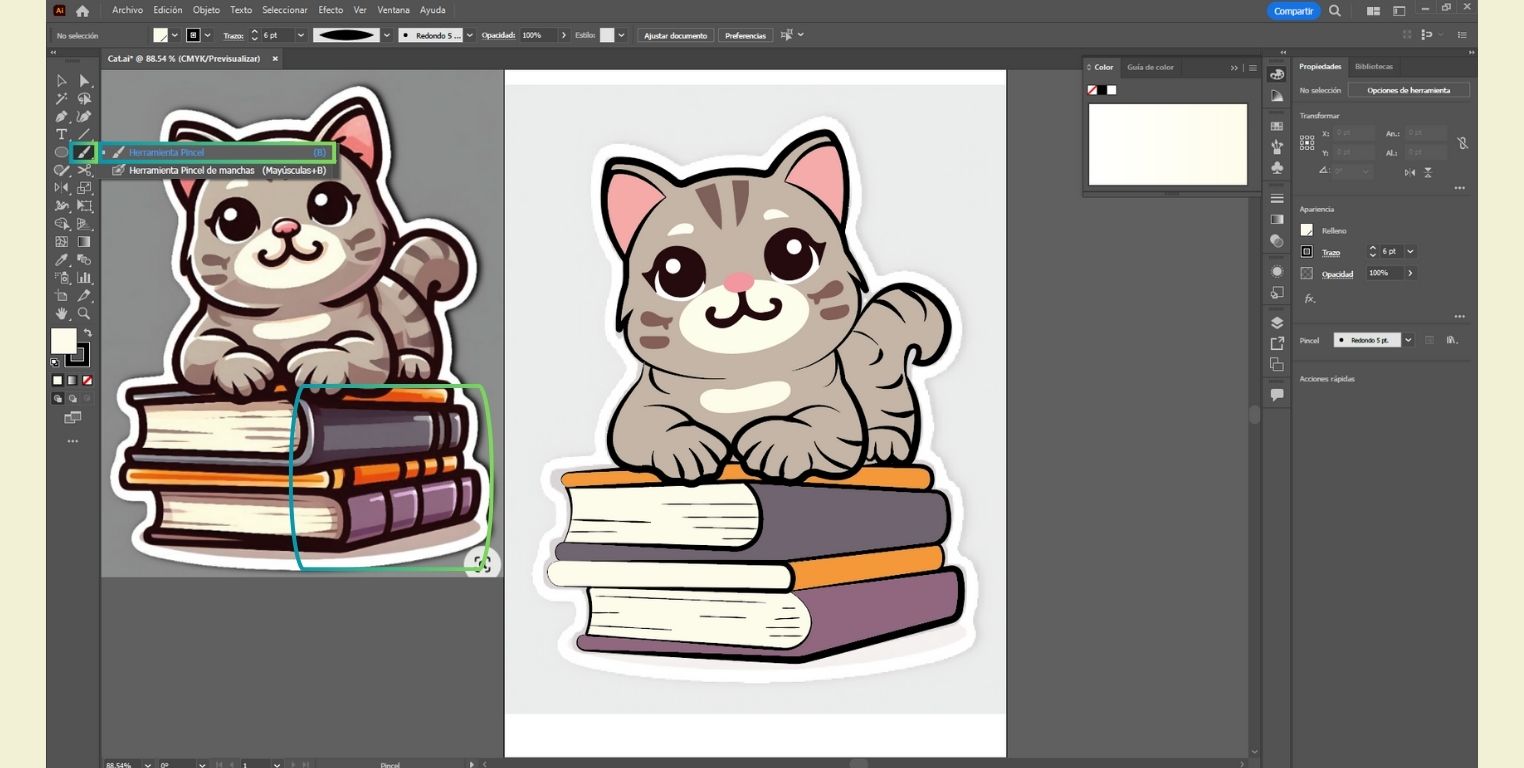Click the Compartir button
This screenshot has width=1524, height=768.
click(x=1293, y=11)
